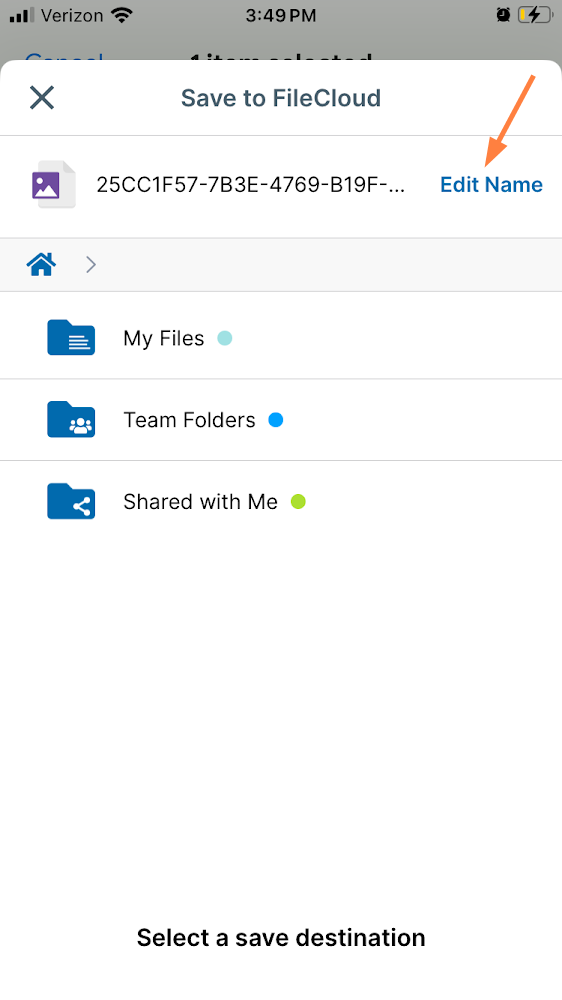
Task: Click the breadcrumb chevron after home
Action: (x=91, y=264)
